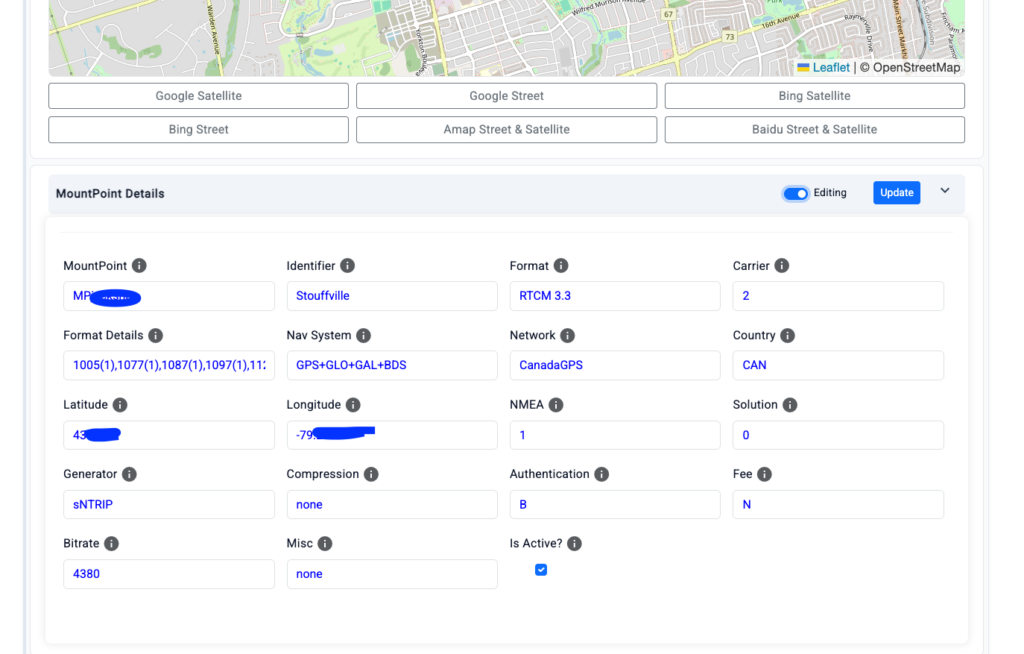The image size is (1024, 654).
Task: Collapse the MountPoint Details panel chevron
Action: [x=945, y=191]
